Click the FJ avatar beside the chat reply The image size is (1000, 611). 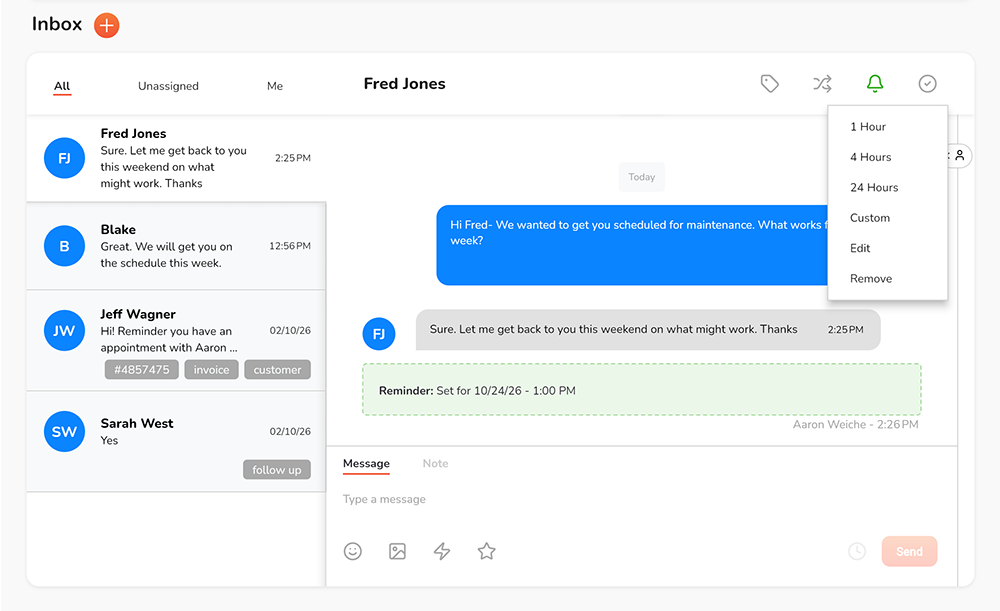379,334
